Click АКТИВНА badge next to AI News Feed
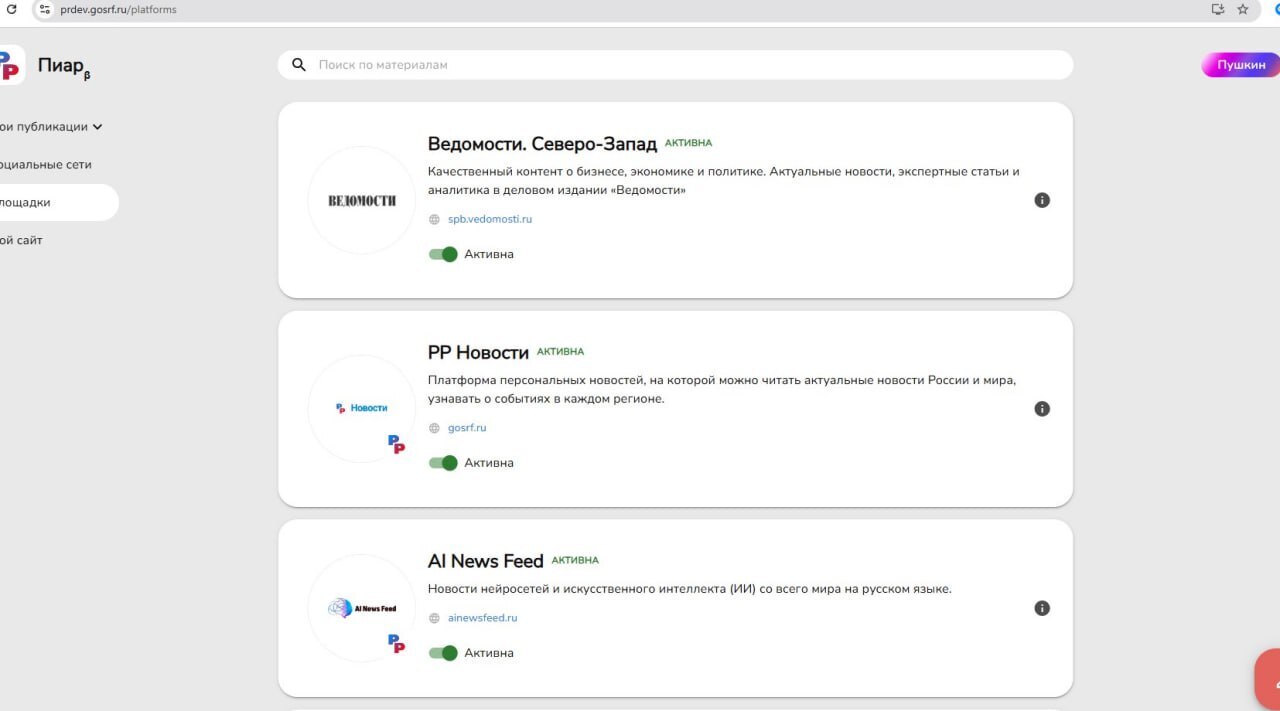Viewport: 1280px width, 711px height. [575, 560]
